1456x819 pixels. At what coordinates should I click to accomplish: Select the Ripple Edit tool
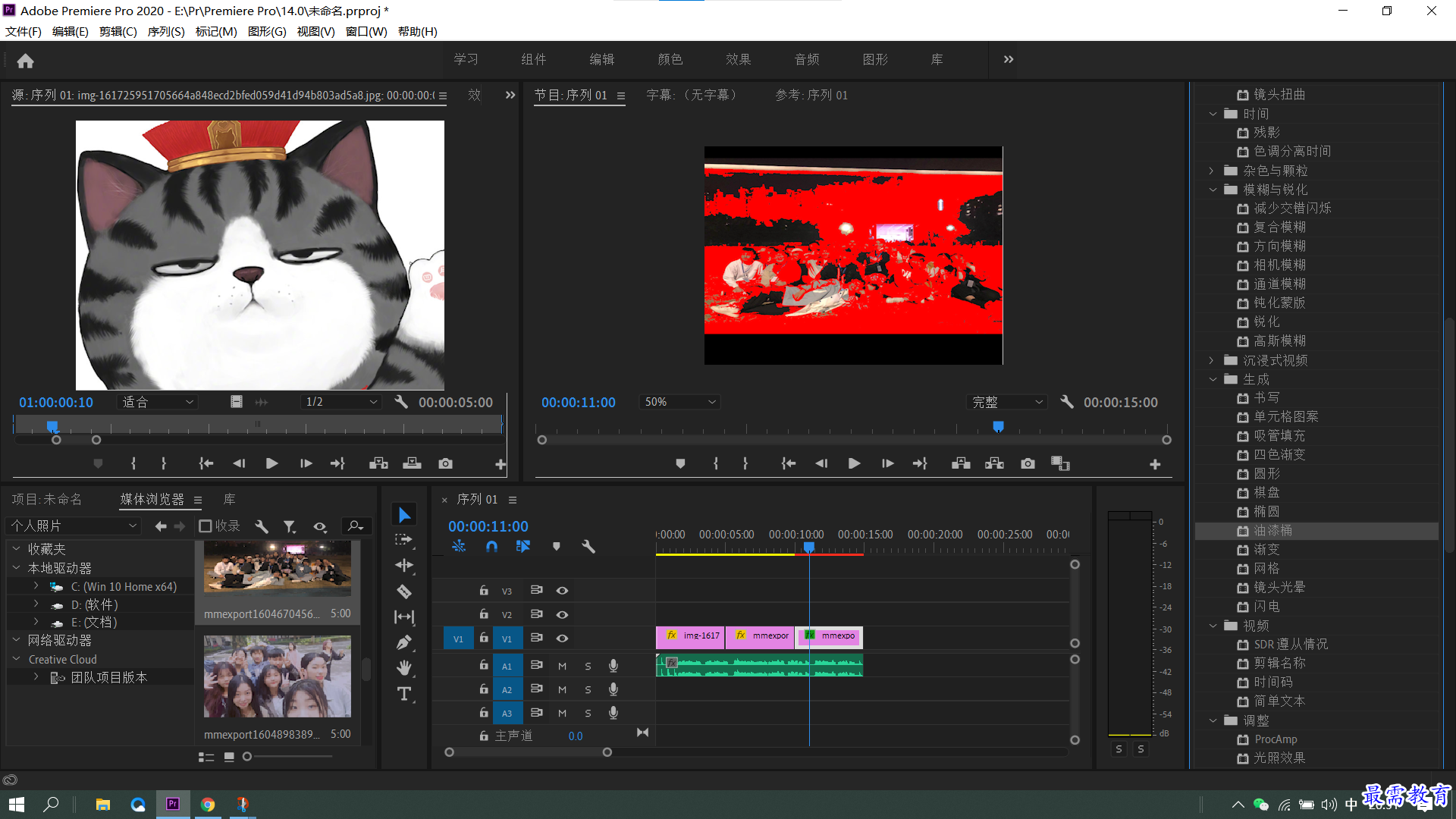[x=403, y=566]
